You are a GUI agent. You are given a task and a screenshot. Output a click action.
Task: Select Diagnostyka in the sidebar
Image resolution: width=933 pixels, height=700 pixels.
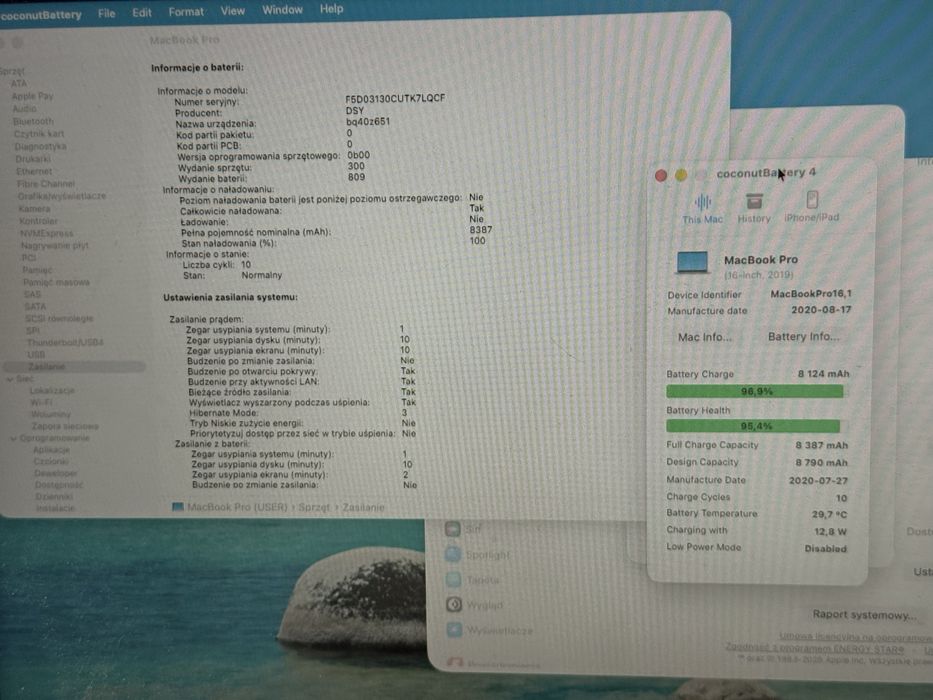[40, 146]
